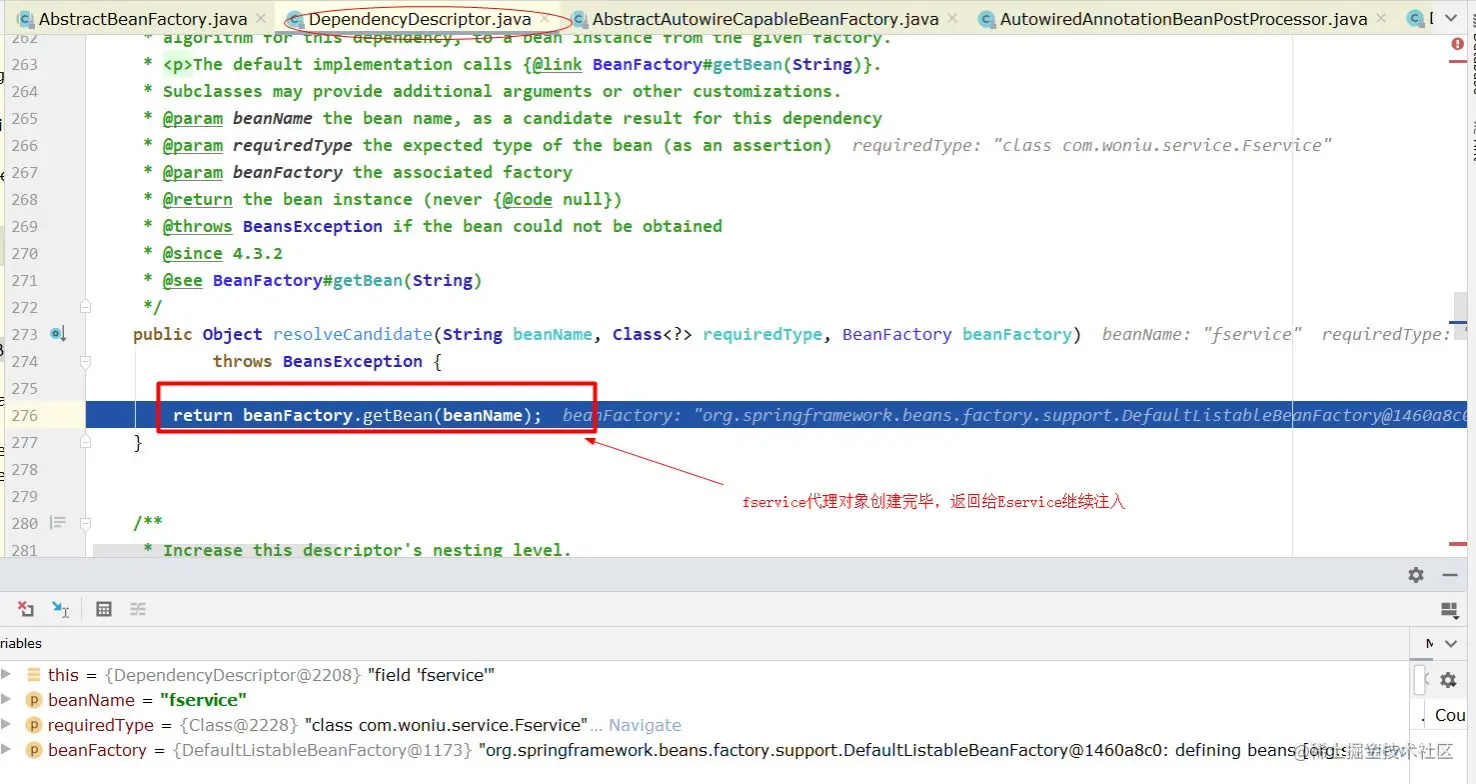The width and height of the screenshot is (1476, 784).
Task: Close the AbstractAutowireCapableBeanFactory.java tab
Action: (952, 19)
